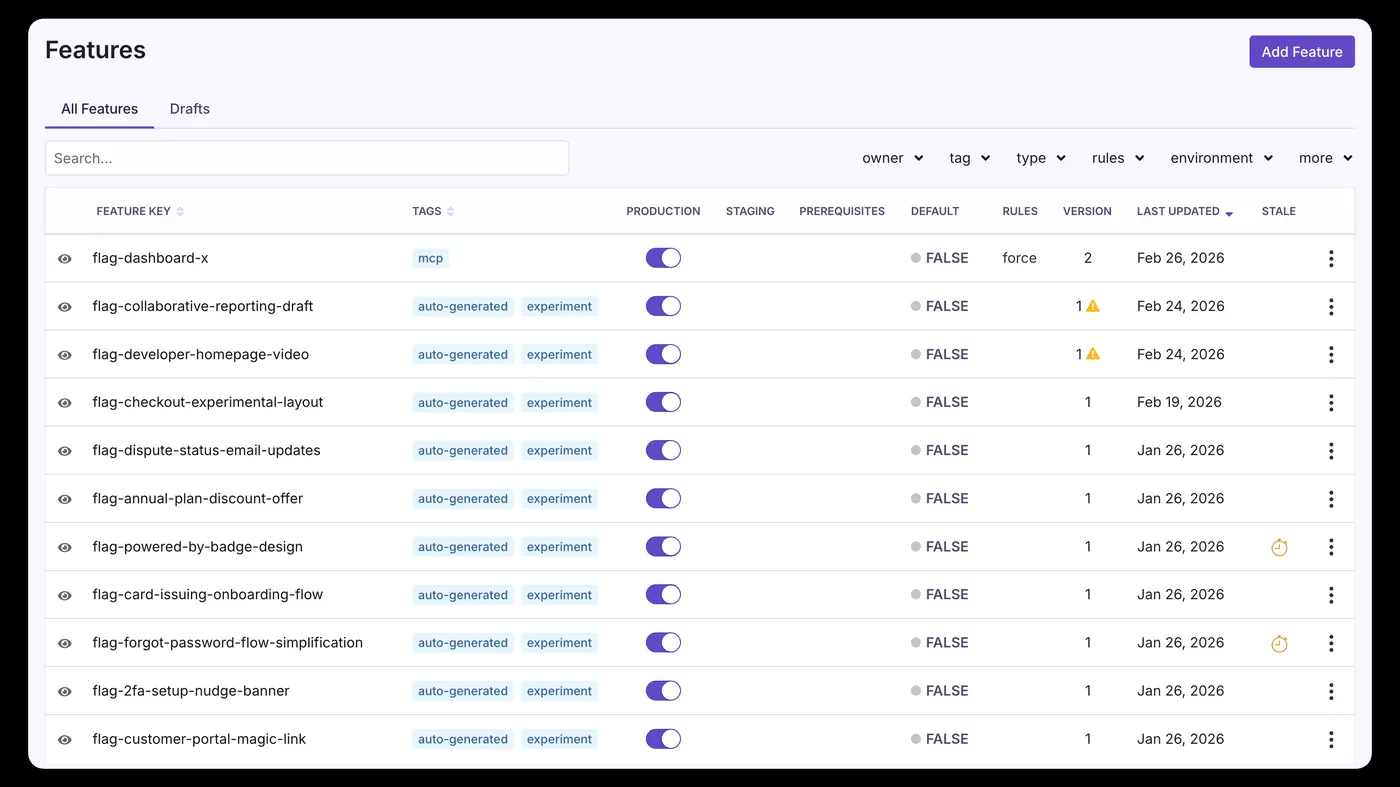Open the owner filter dropdown
Image resolution: width=1400 pixels, height=787 pixels.
point(893,158)
